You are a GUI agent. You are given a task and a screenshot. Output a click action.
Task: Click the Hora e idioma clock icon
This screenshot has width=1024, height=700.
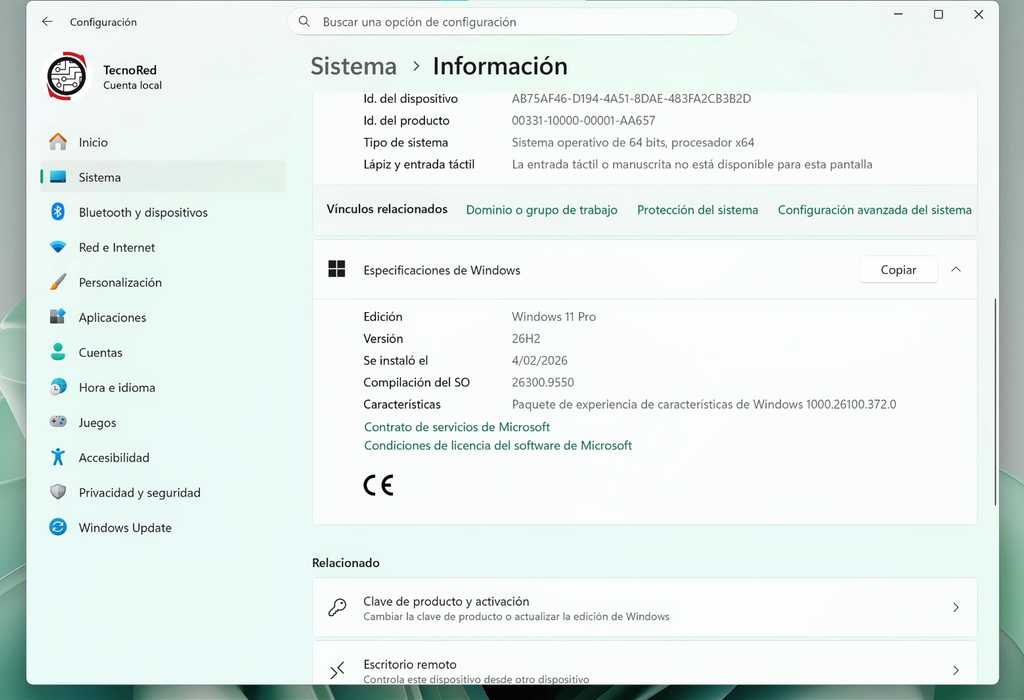click(58, 387)
